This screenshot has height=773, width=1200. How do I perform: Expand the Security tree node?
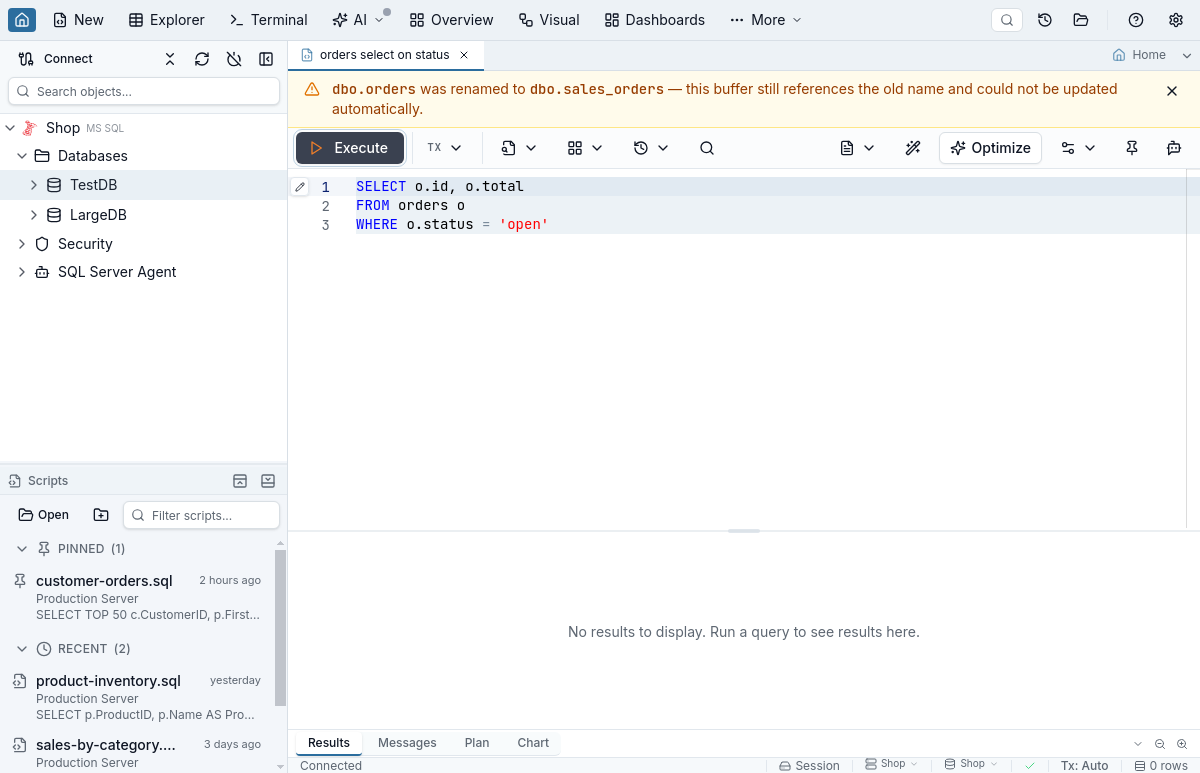tap(22, 244)
